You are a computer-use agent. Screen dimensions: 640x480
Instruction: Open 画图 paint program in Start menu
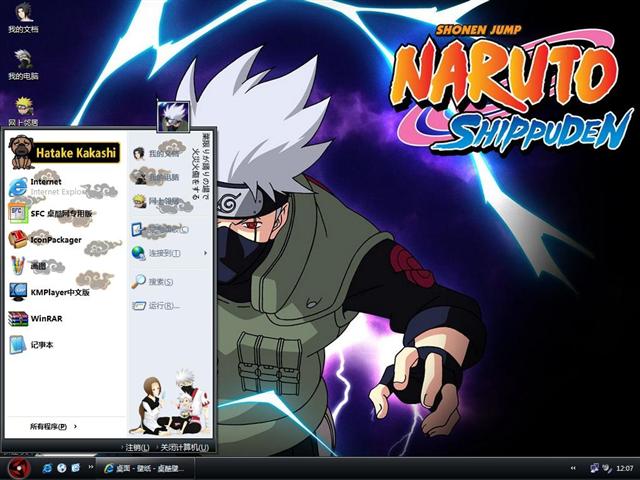28,266
